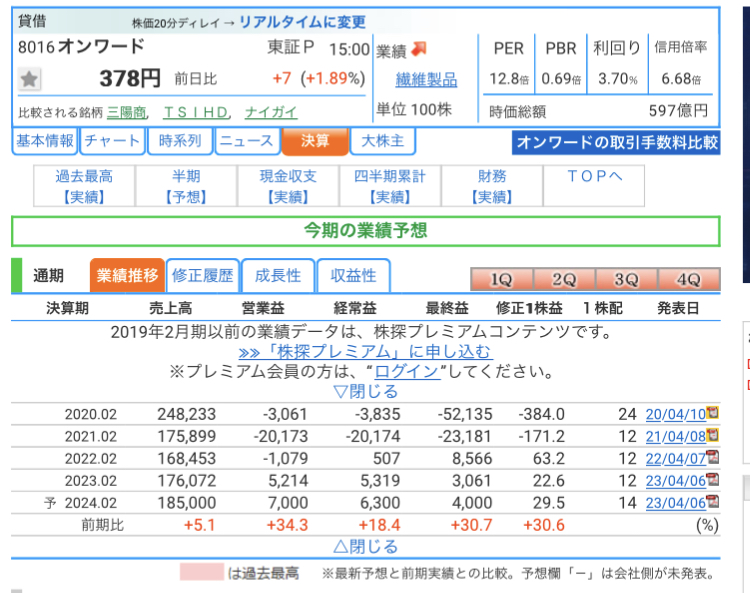Open the 繊維製品 sector link

426,80
